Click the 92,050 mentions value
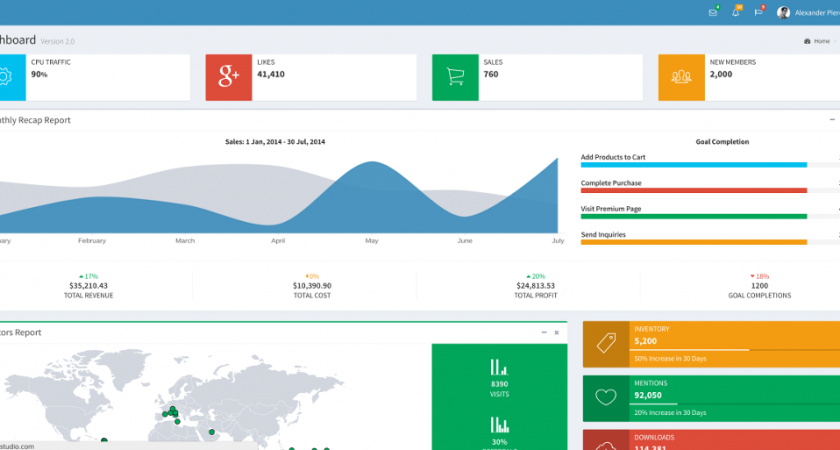Screen dimensions: 840x450 pyautogui.click(x=648, y=395)
